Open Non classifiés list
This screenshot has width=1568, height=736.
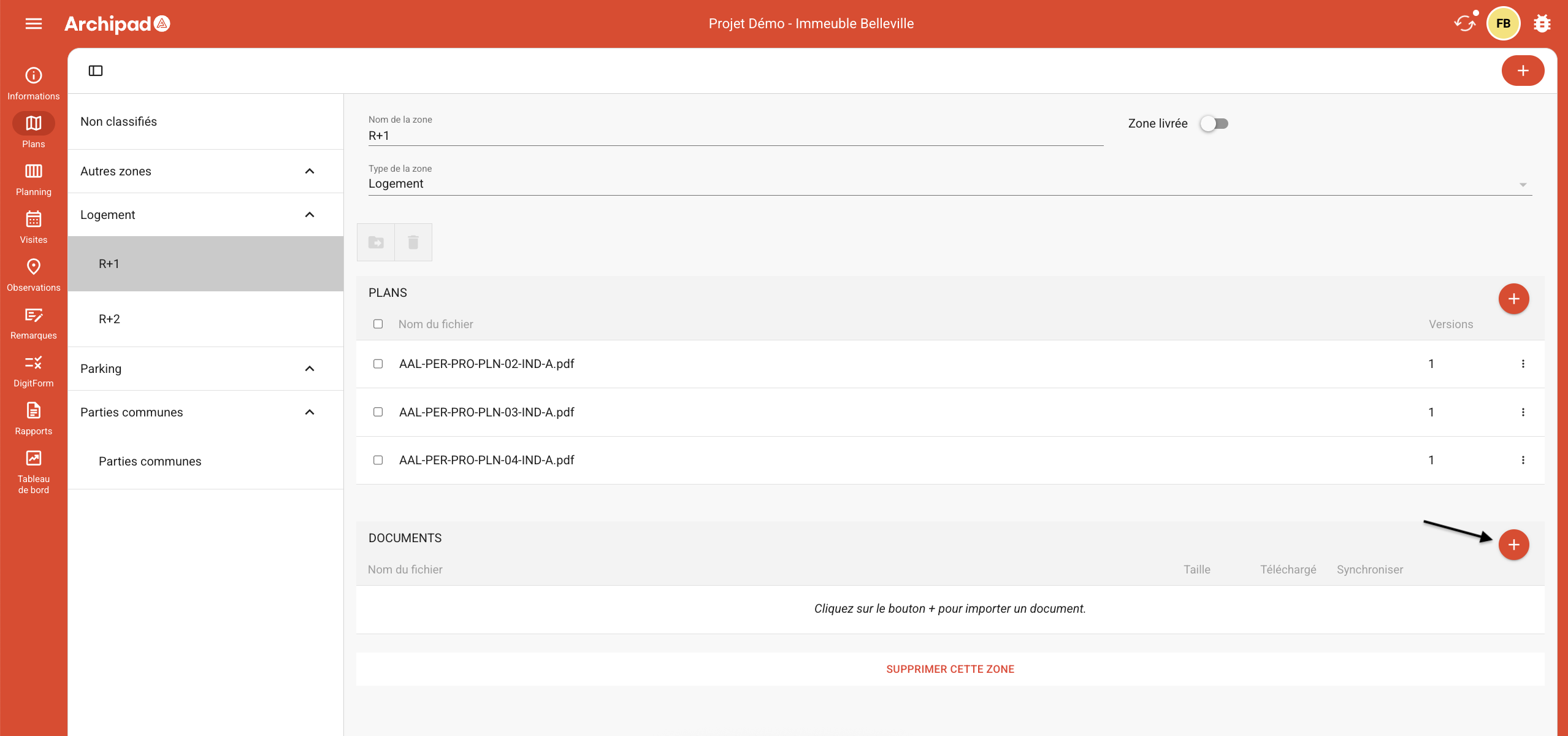(x=119, y=121)
